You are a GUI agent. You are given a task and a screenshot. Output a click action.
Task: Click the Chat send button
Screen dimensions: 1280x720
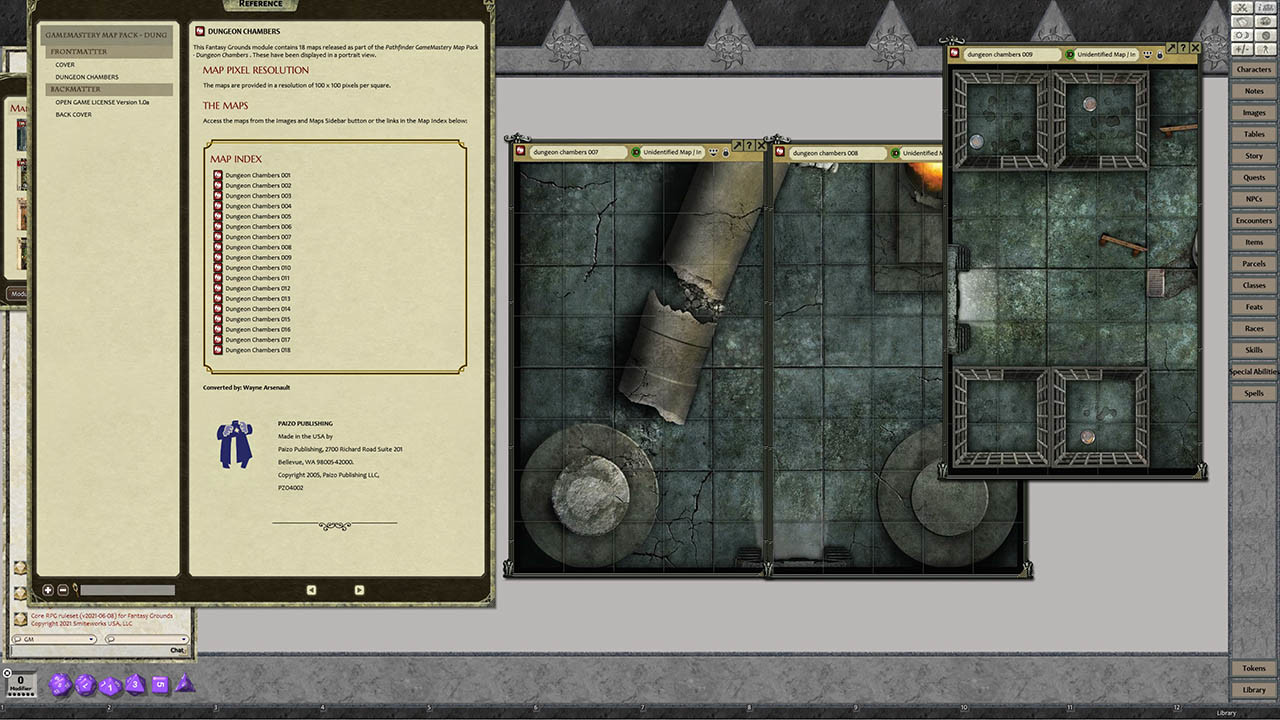[176, 649]
